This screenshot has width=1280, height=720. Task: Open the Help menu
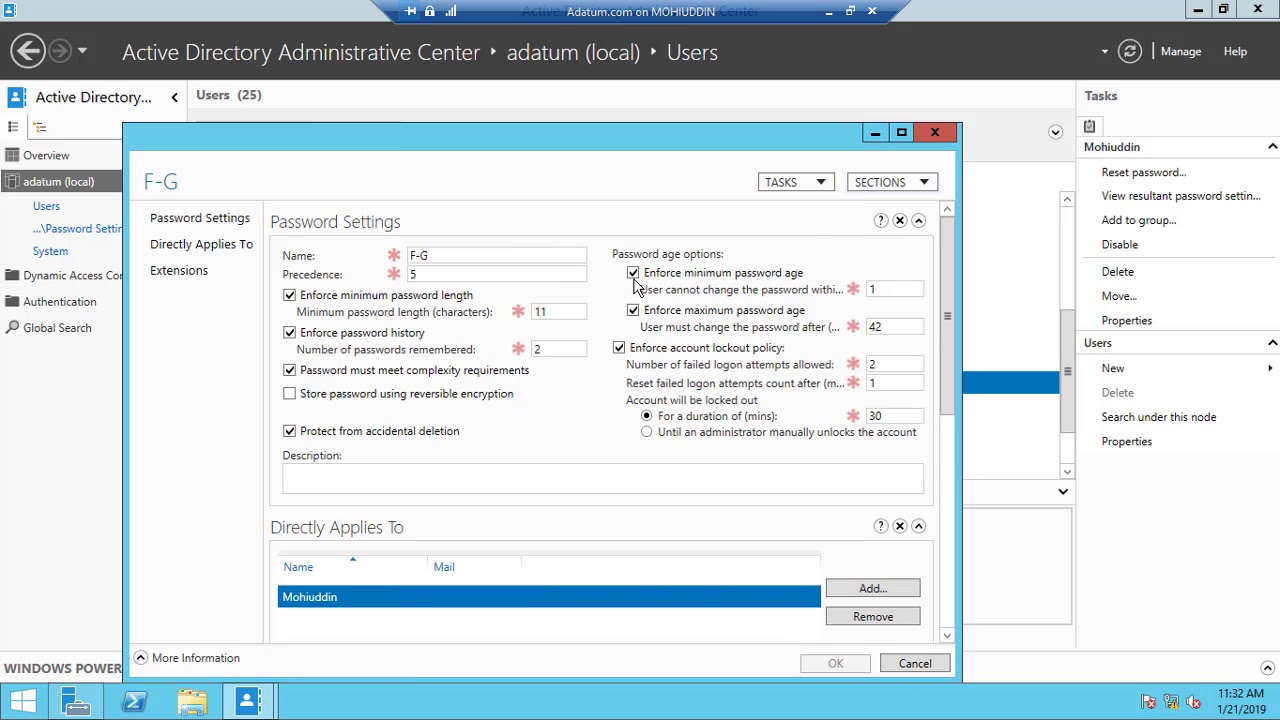pyautogui.click(x=1235, y=52)
